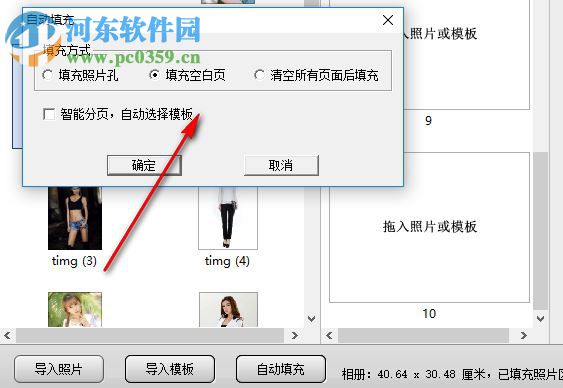Screen dimensions: 563x388
Task: Confirm with the 确定 button
Action: click(144, 165)
